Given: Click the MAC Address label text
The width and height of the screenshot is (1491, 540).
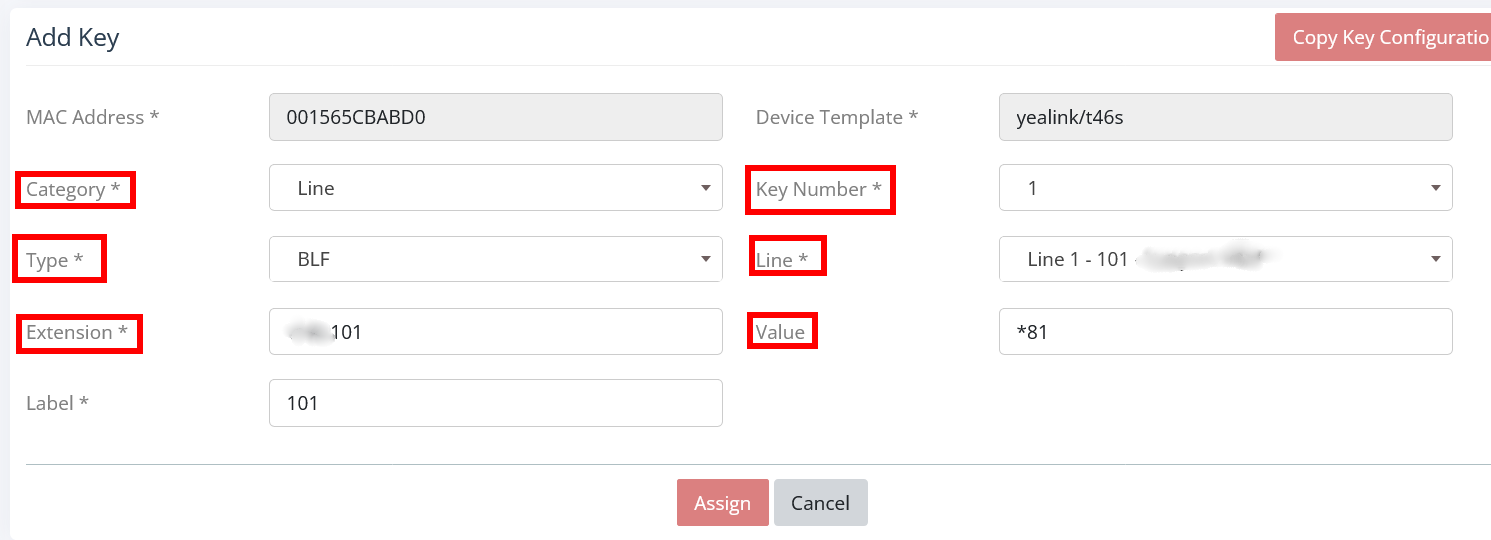Looking at the screenshot, I should click(x=92, y=118).
